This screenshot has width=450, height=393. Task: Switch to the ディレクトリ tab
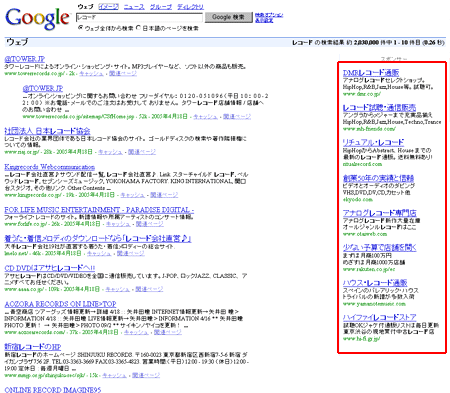point(190,7)
